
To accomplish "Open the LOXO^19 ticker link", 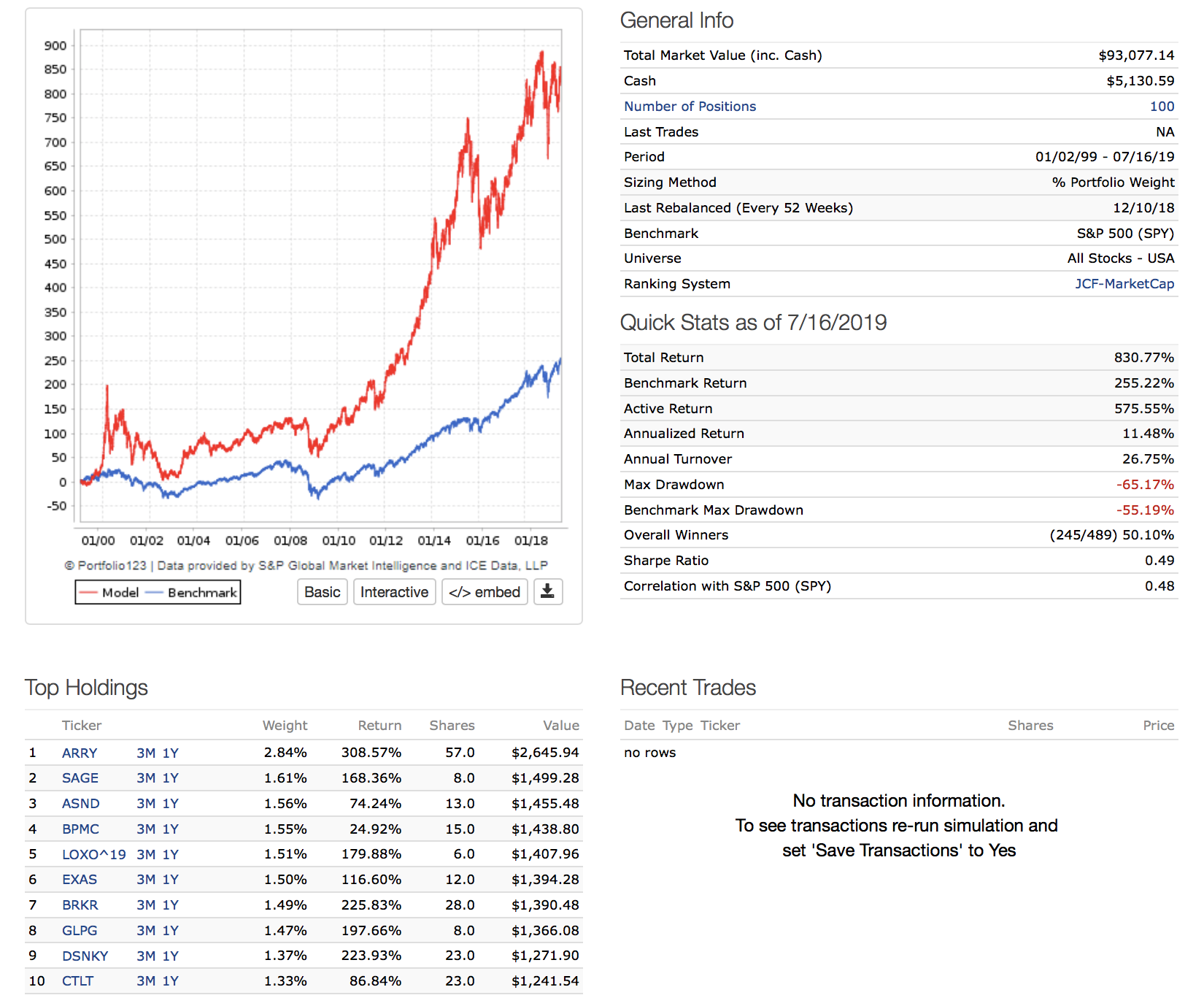I will point(93,855).
